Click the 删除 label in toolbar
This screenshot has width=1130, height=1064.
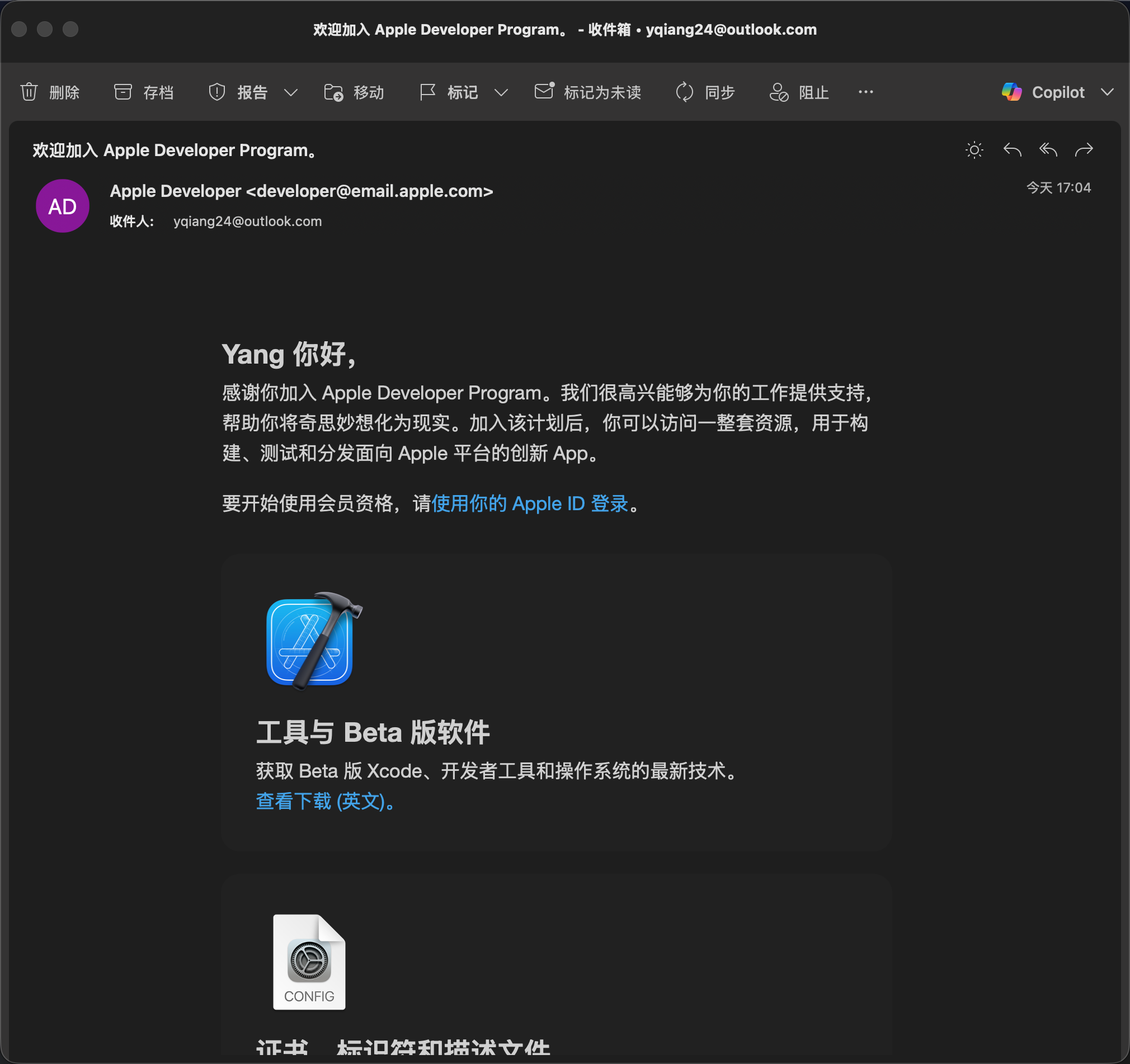[x=64, y=93]
